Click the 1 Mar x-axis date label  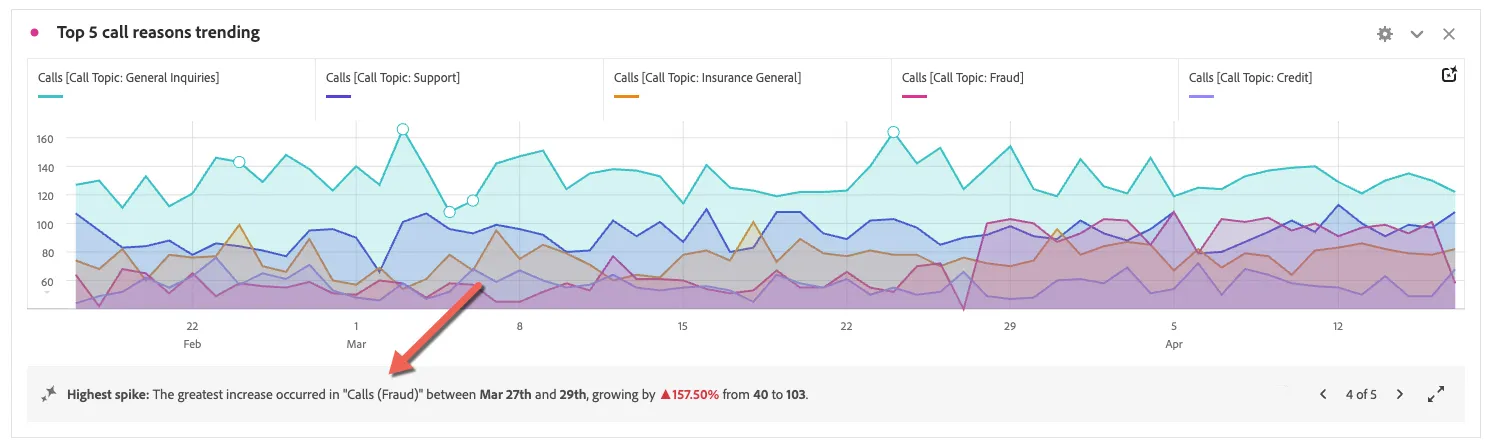[x=356, y=334]
